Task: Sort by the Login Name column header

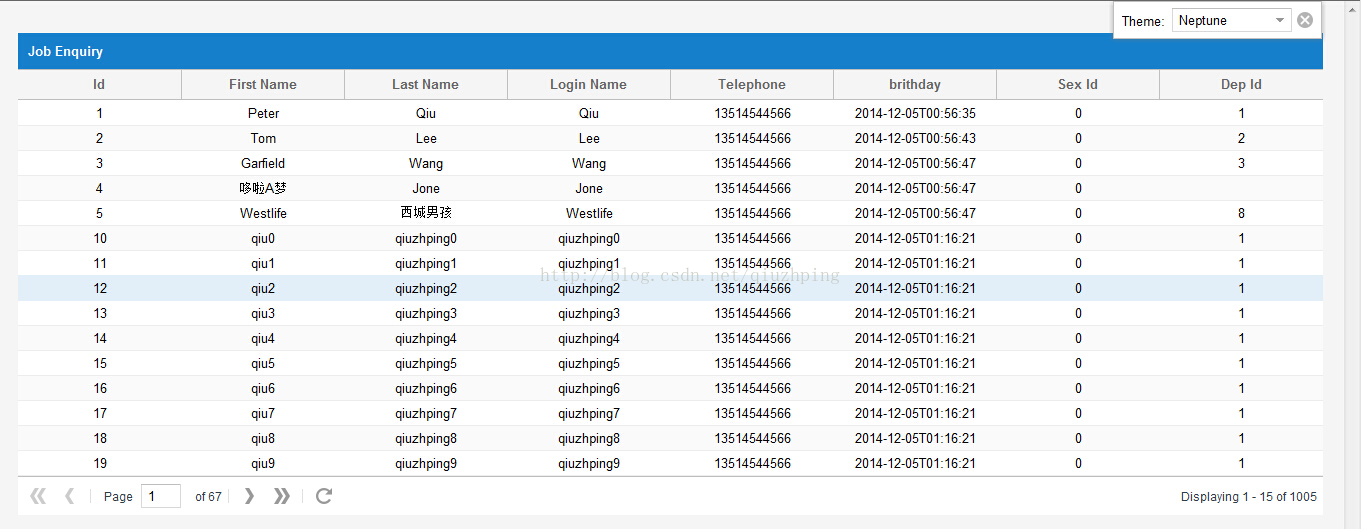Action: pyautogui.click(x=589, y=85)
